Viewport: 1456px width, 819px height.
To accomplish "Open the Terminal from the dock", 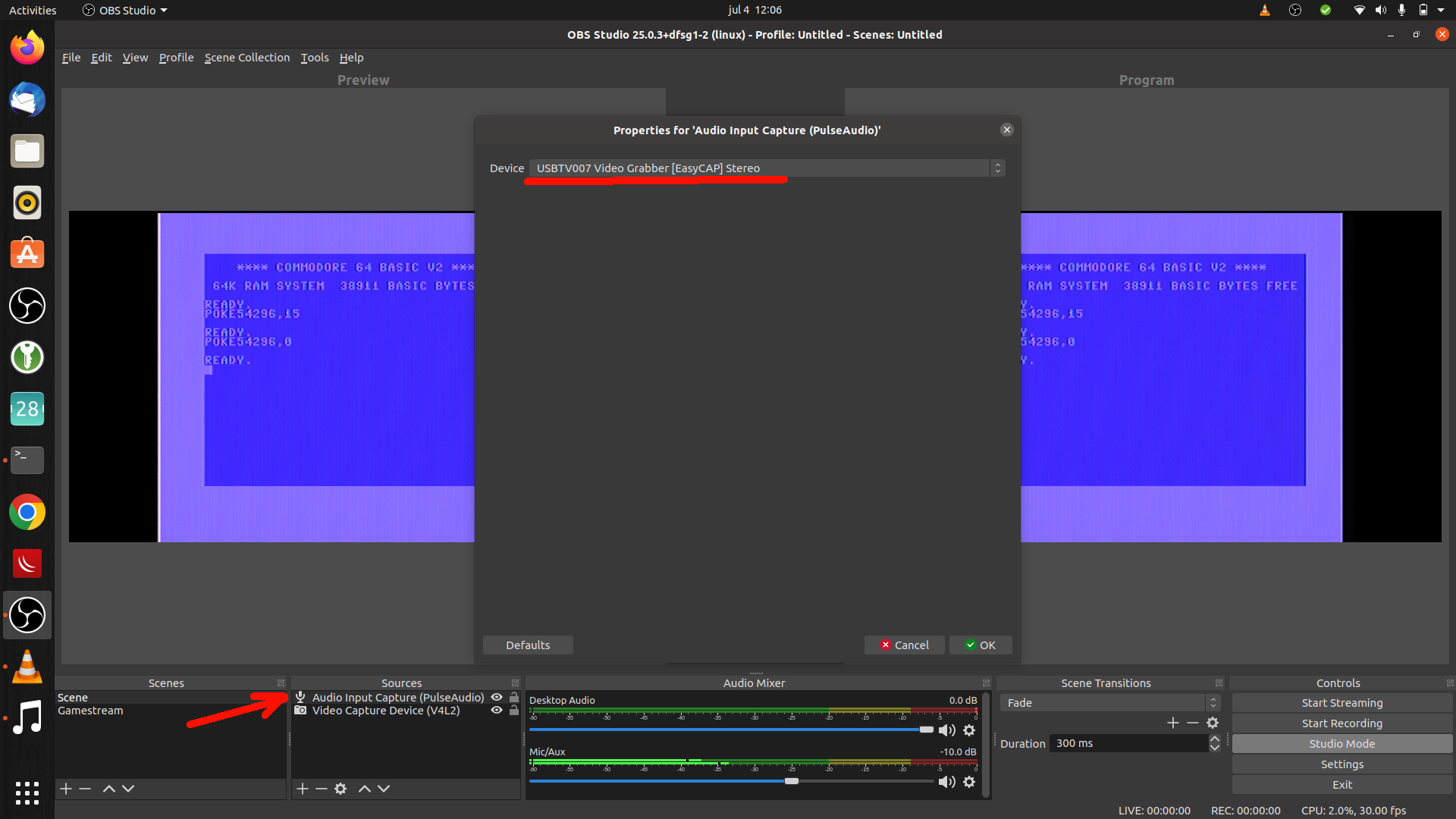I will point(27,460).
